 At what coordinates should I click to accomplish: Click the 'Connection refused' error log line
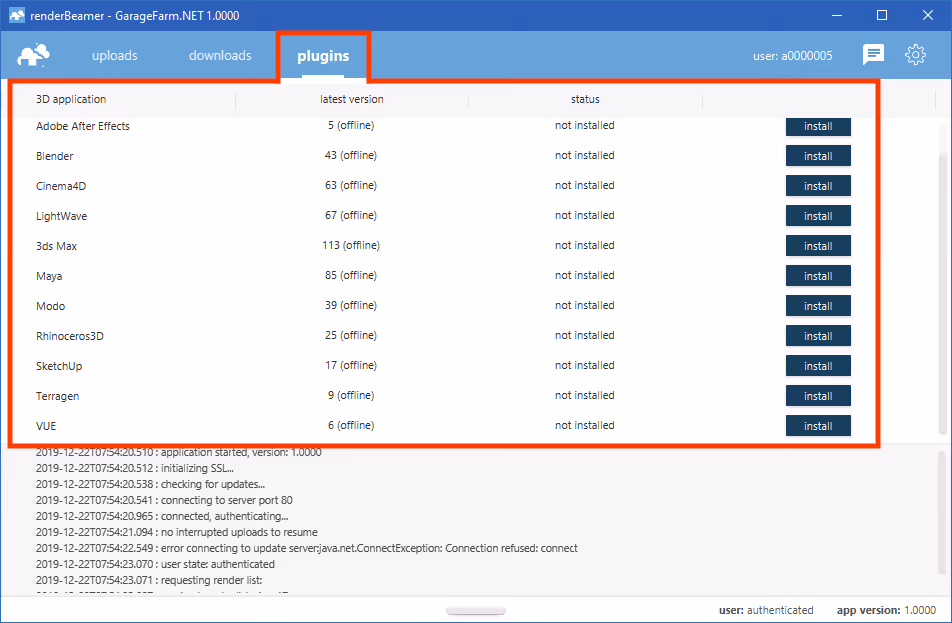[307, 548]
